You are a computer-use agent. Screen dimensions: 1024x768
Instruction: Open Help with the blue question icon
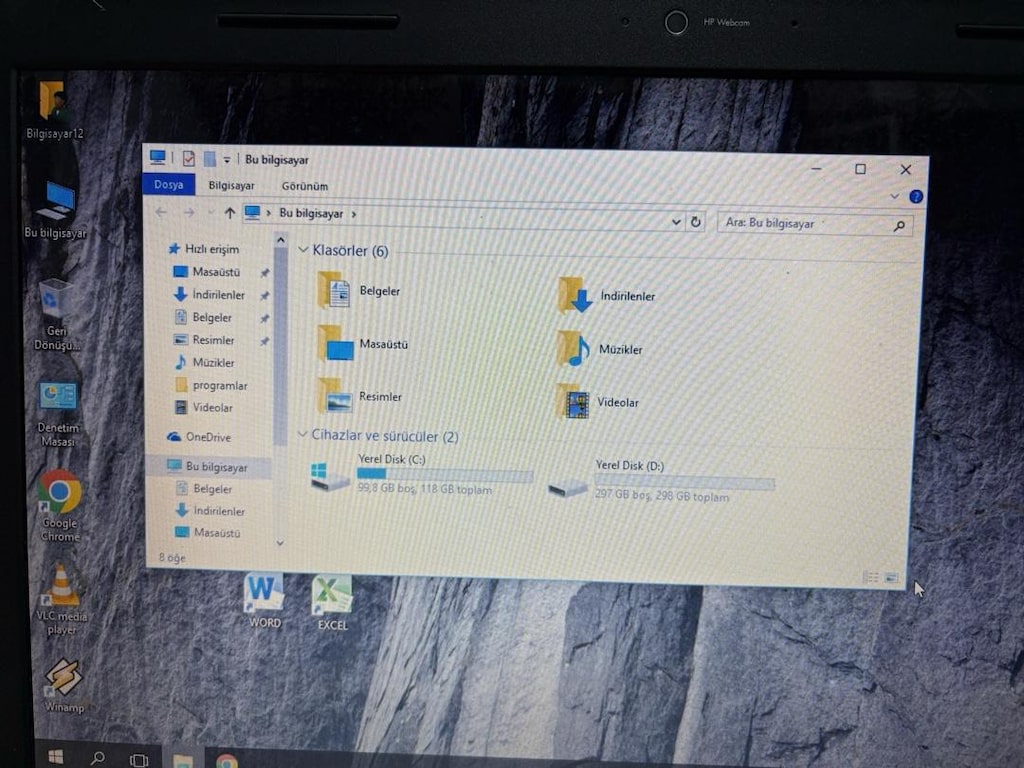coord(916,197)
